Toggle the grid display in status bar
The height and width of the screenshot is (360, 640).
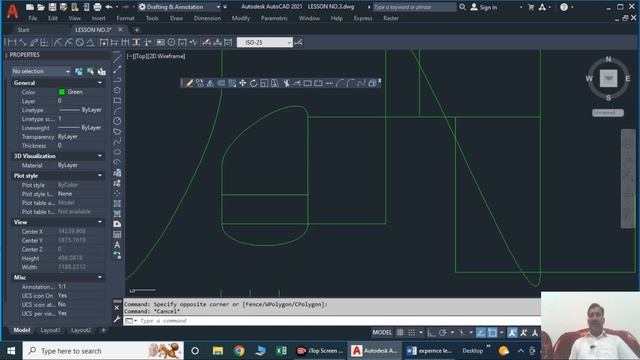pos(400,333)
